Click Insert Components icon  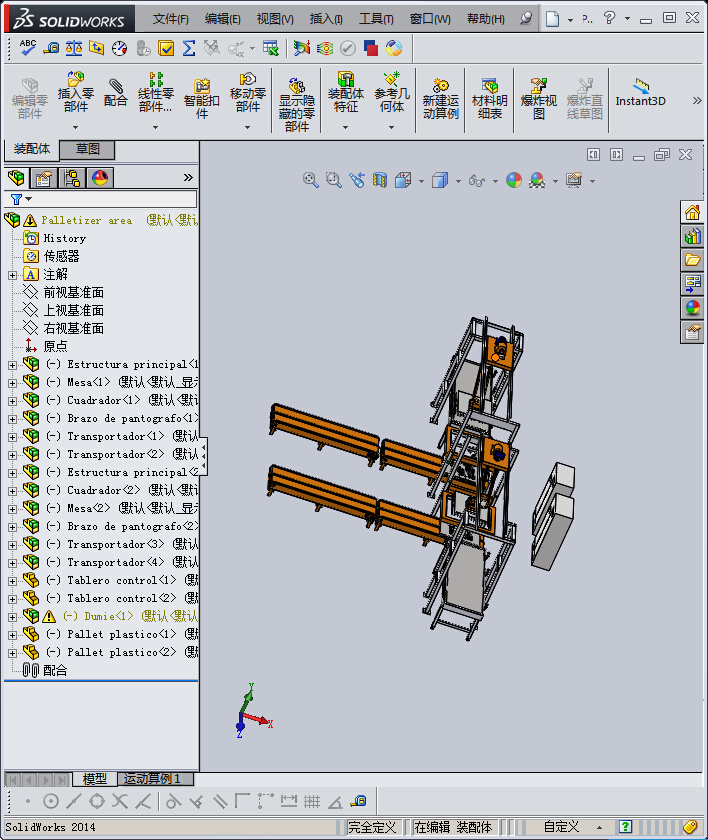[x=76, y=92]
